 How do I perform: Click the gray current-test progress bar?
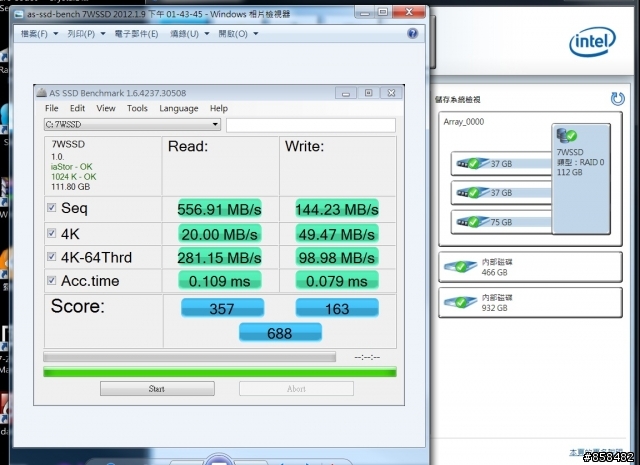(190, 357)
